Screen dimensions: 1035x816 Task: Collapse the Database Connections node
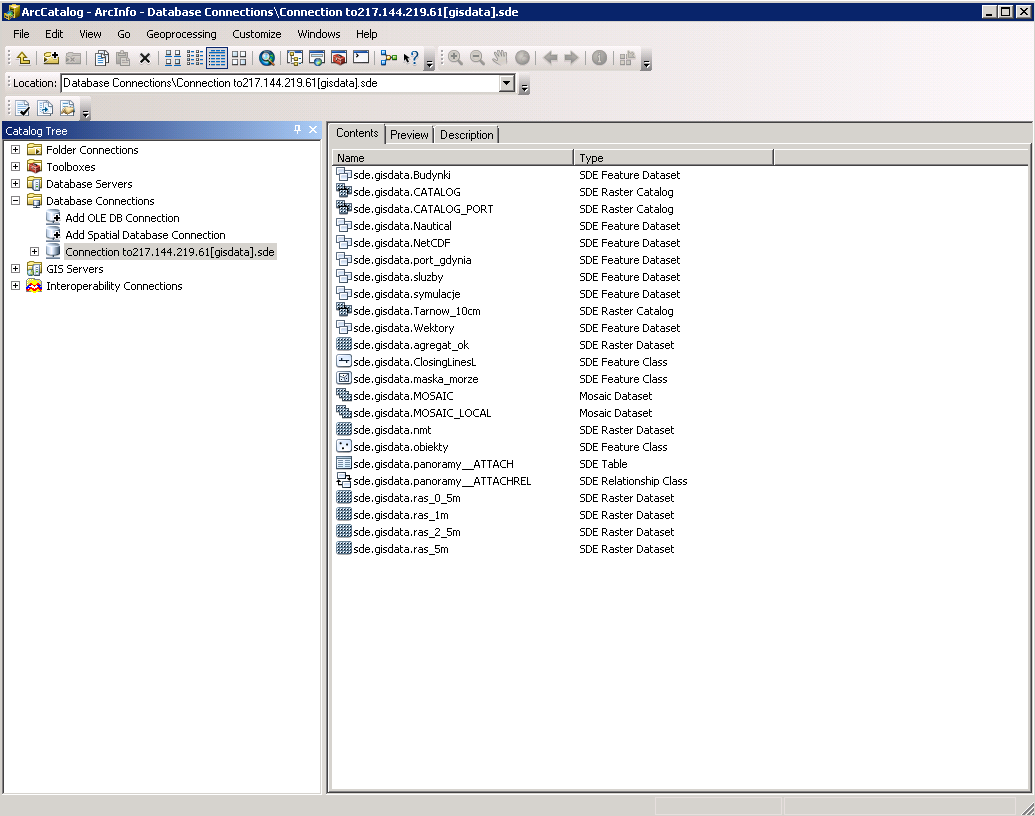(x=16, y=201)
